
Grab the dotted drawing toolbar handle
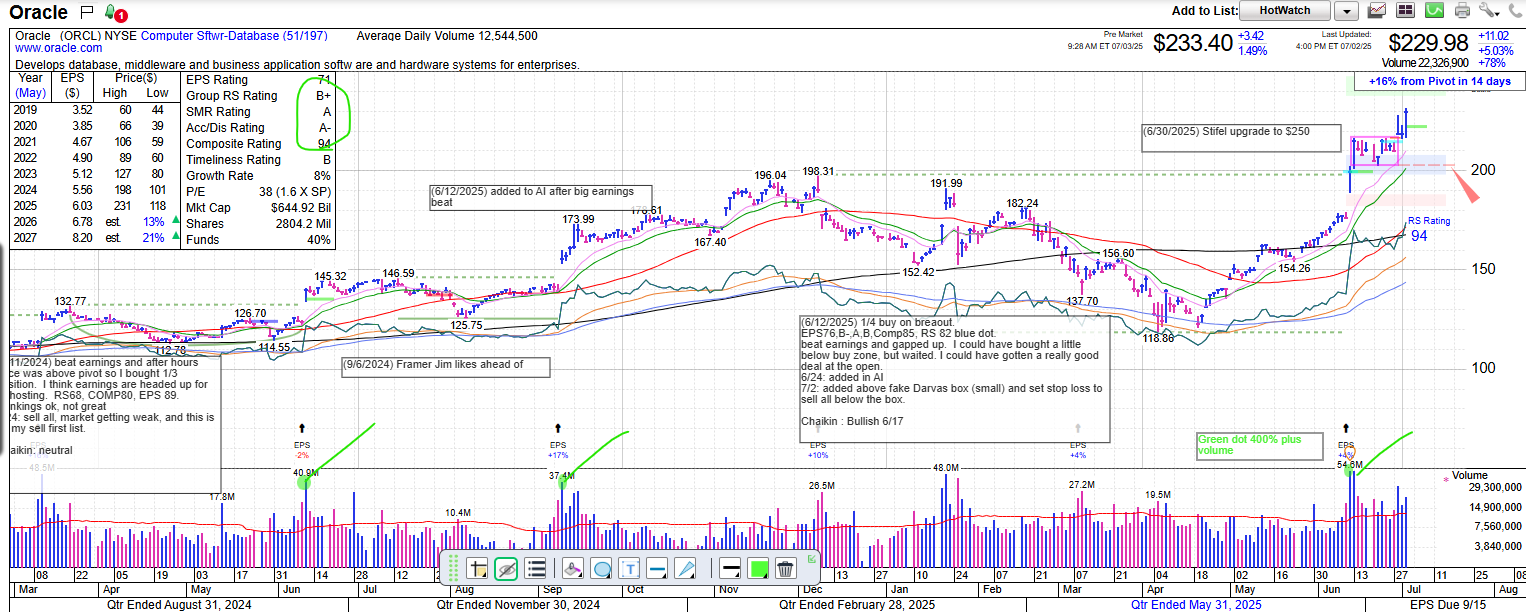[x=452, y=569]
